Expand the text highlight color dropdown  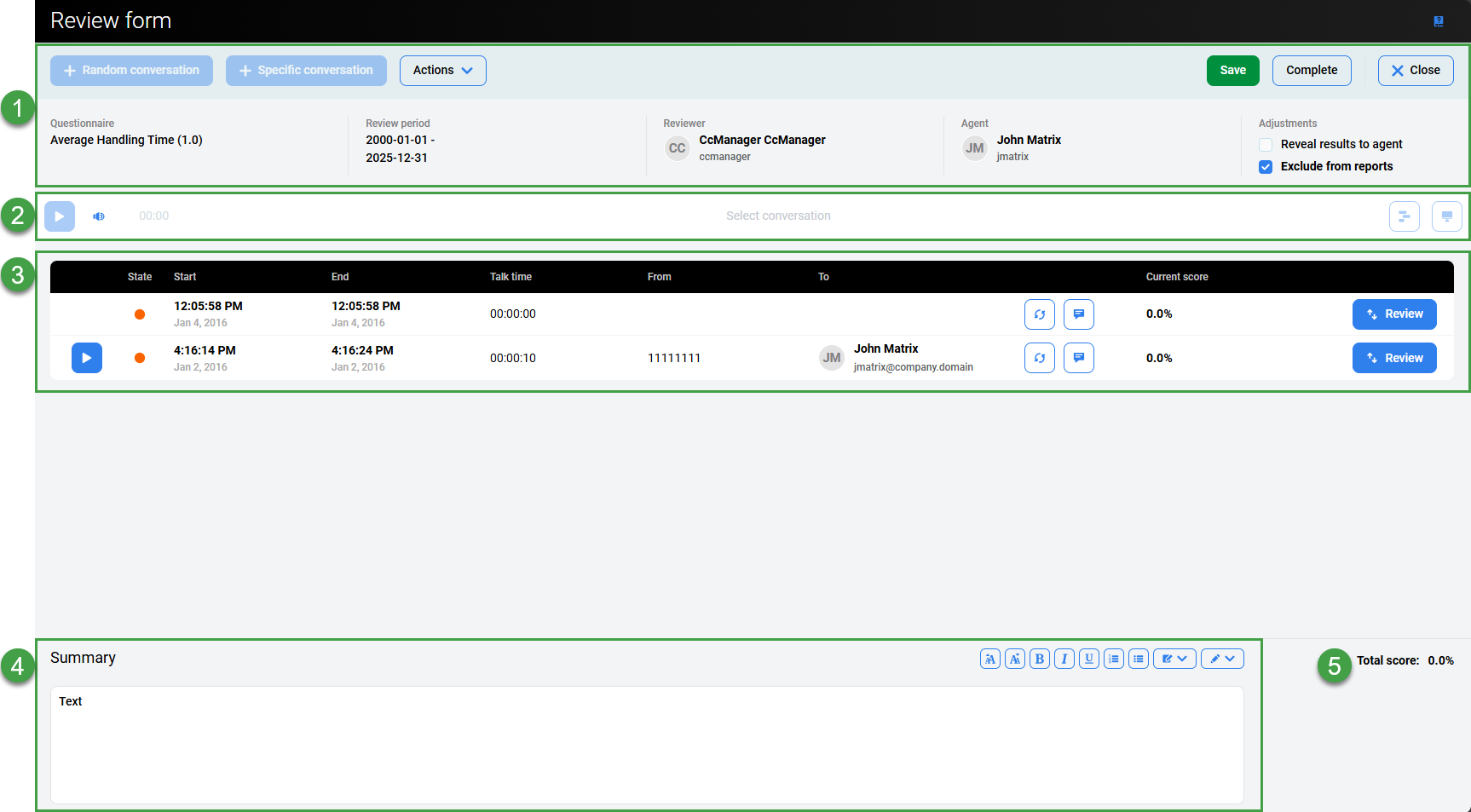[x=1174, y=659]
